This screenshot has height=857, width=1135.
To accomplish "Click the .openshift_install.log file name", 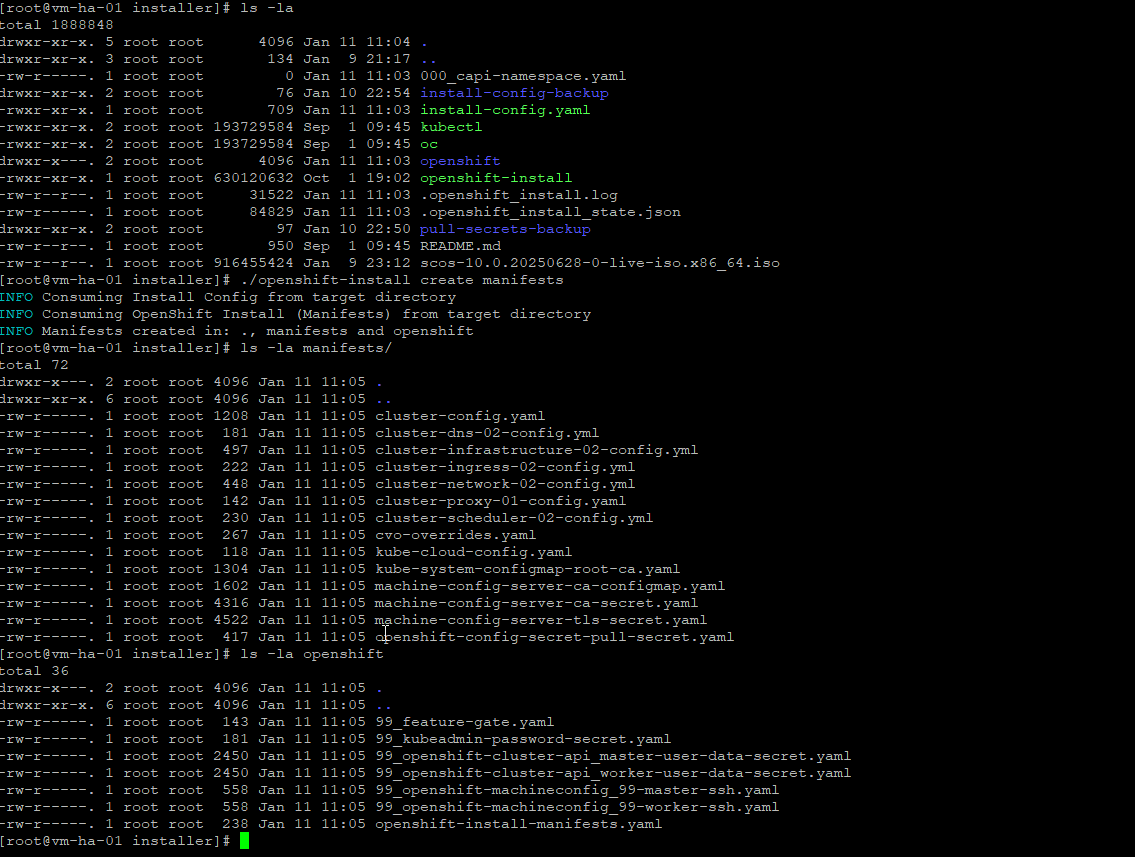I will coord(518,195).
